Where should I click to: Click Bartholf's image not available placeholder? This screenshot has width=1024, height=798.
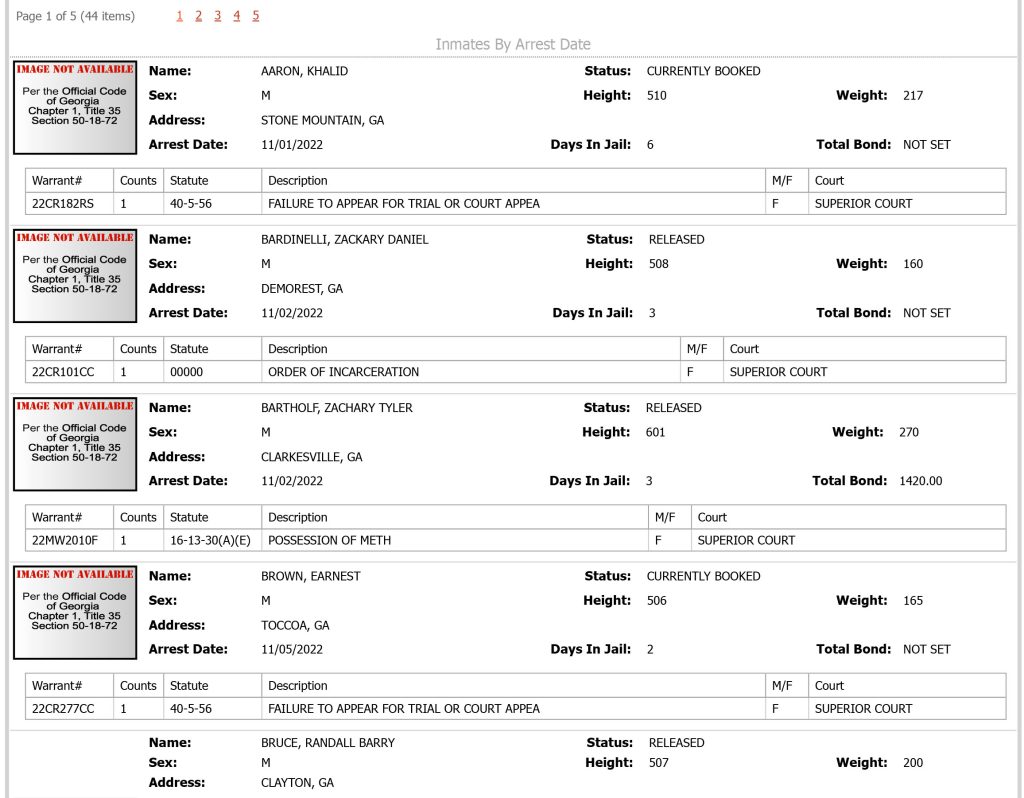click(75, 445)
